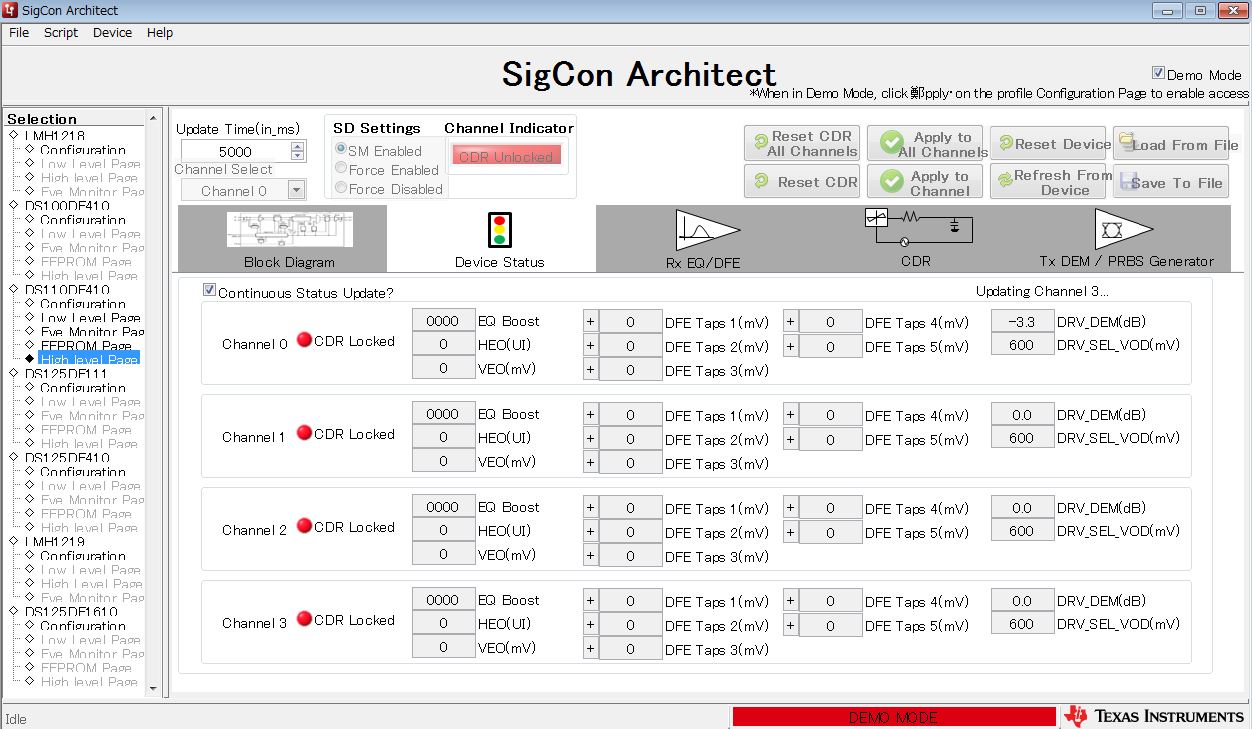Click the single Reset CDR button

point(802,181)
